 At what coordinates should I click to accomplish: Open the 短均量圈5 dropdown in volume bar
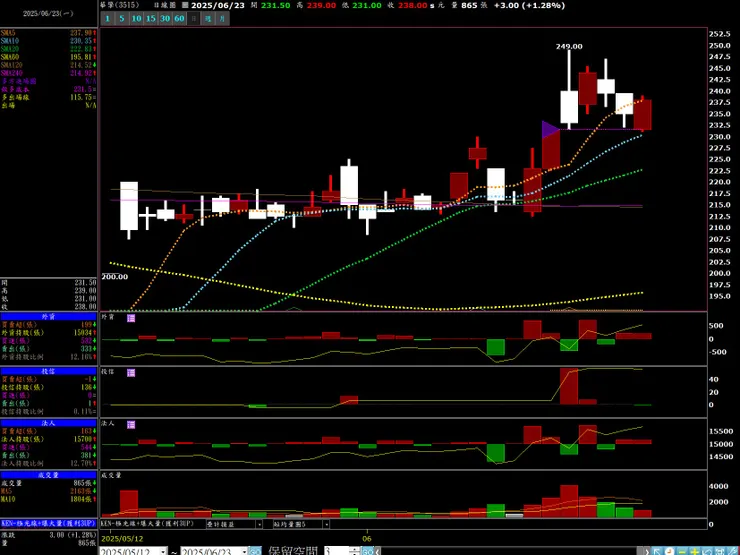click(326, 524)
